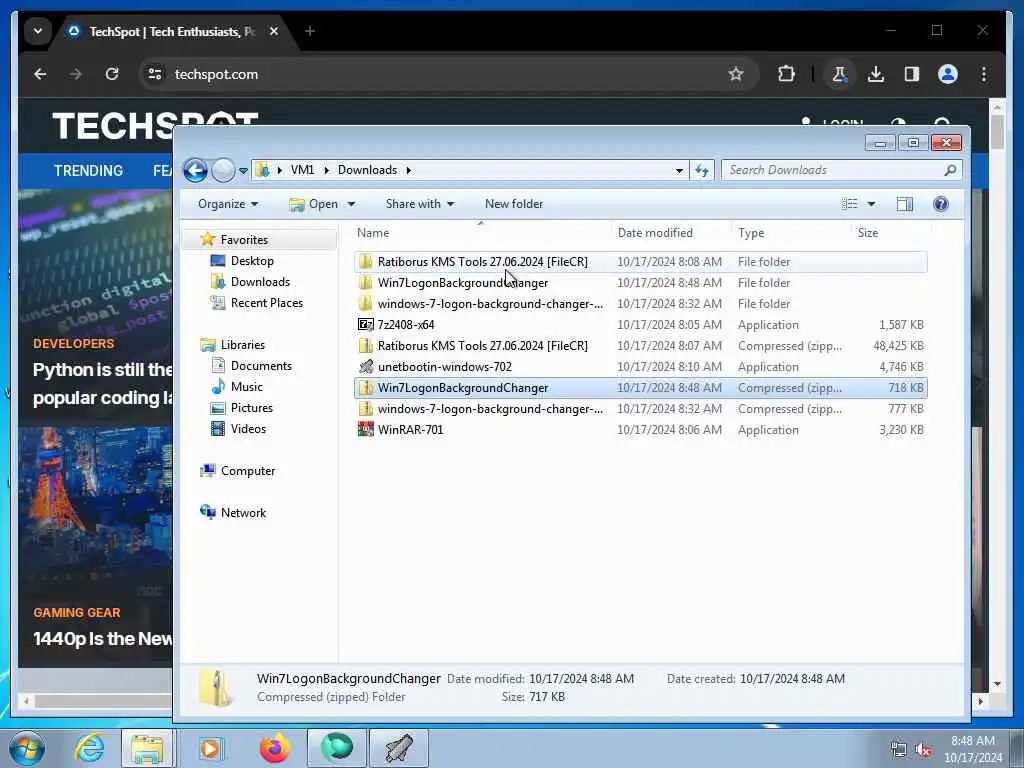Toggle the Chrome side panel icon
The image size is (1024, 768).
[912, 74]
